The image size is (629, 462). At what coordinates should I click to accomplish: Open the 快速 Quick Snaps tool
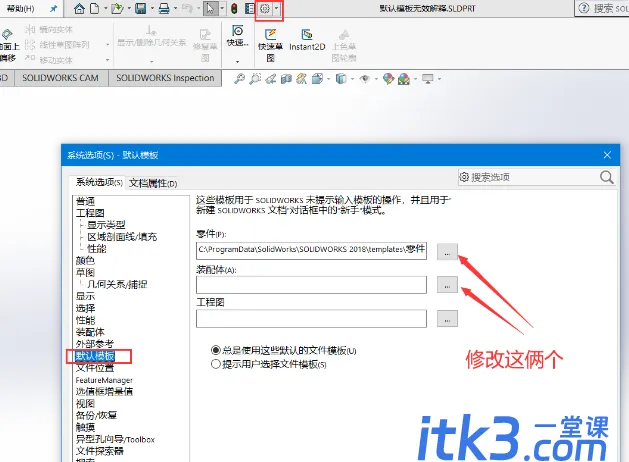(237, 36)
